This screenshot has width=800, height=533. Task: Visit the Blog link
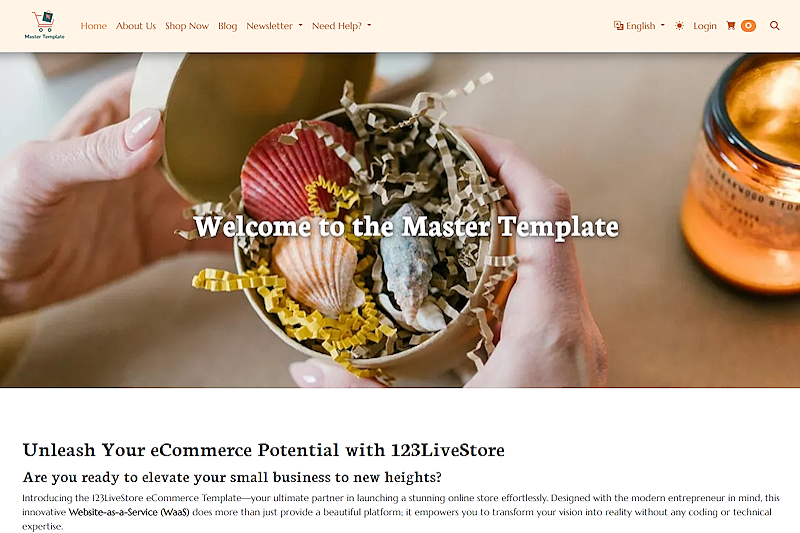tap(228, 26)
